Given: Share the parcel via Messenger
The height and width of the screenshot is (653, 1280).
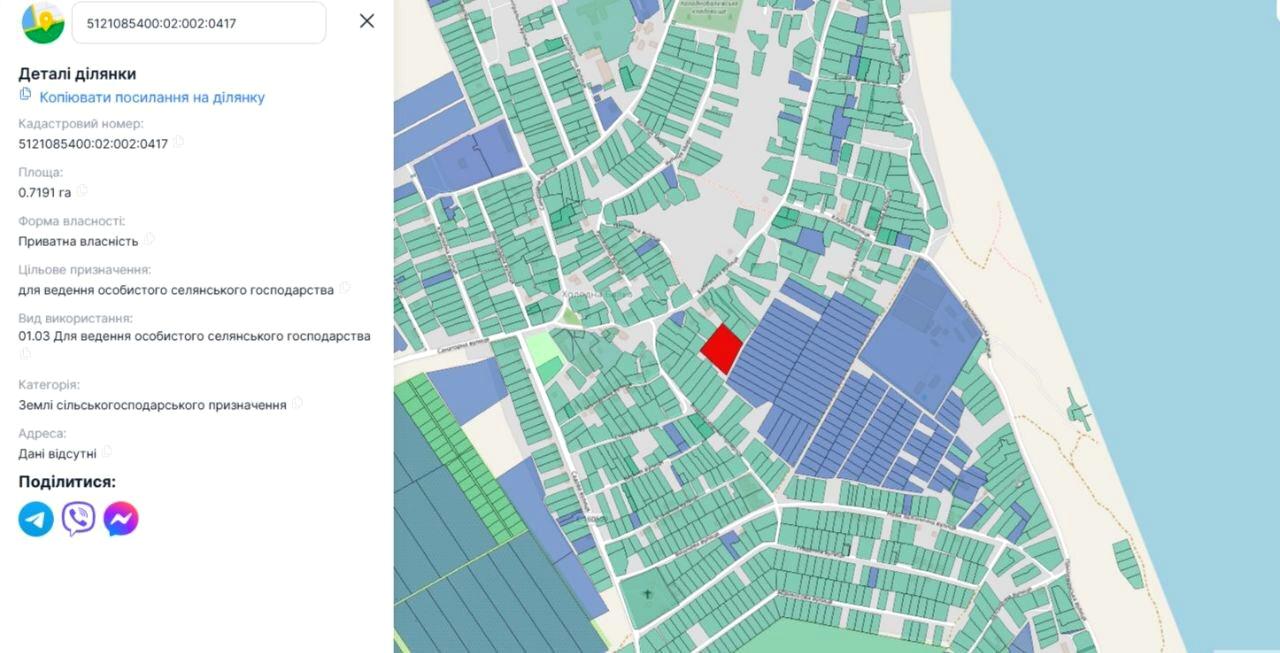Looking at the screenshot, I should 121,519.
